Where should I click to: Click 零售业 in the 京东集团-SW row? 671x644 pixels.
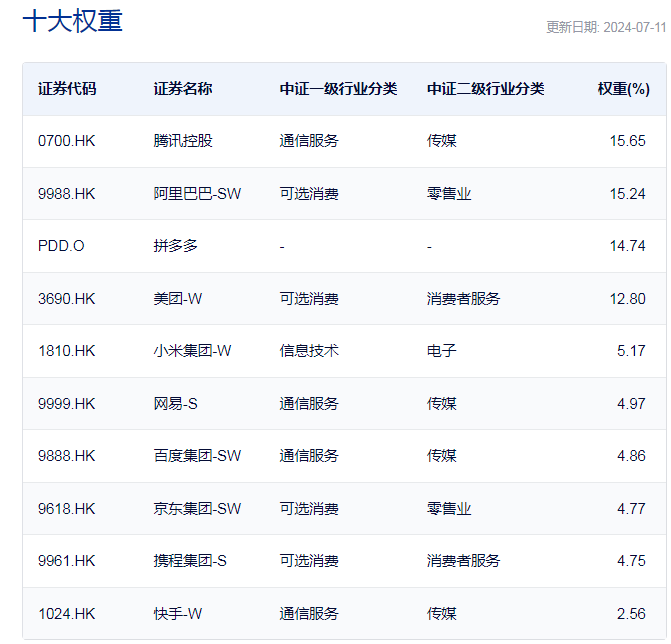pos(449,509)
